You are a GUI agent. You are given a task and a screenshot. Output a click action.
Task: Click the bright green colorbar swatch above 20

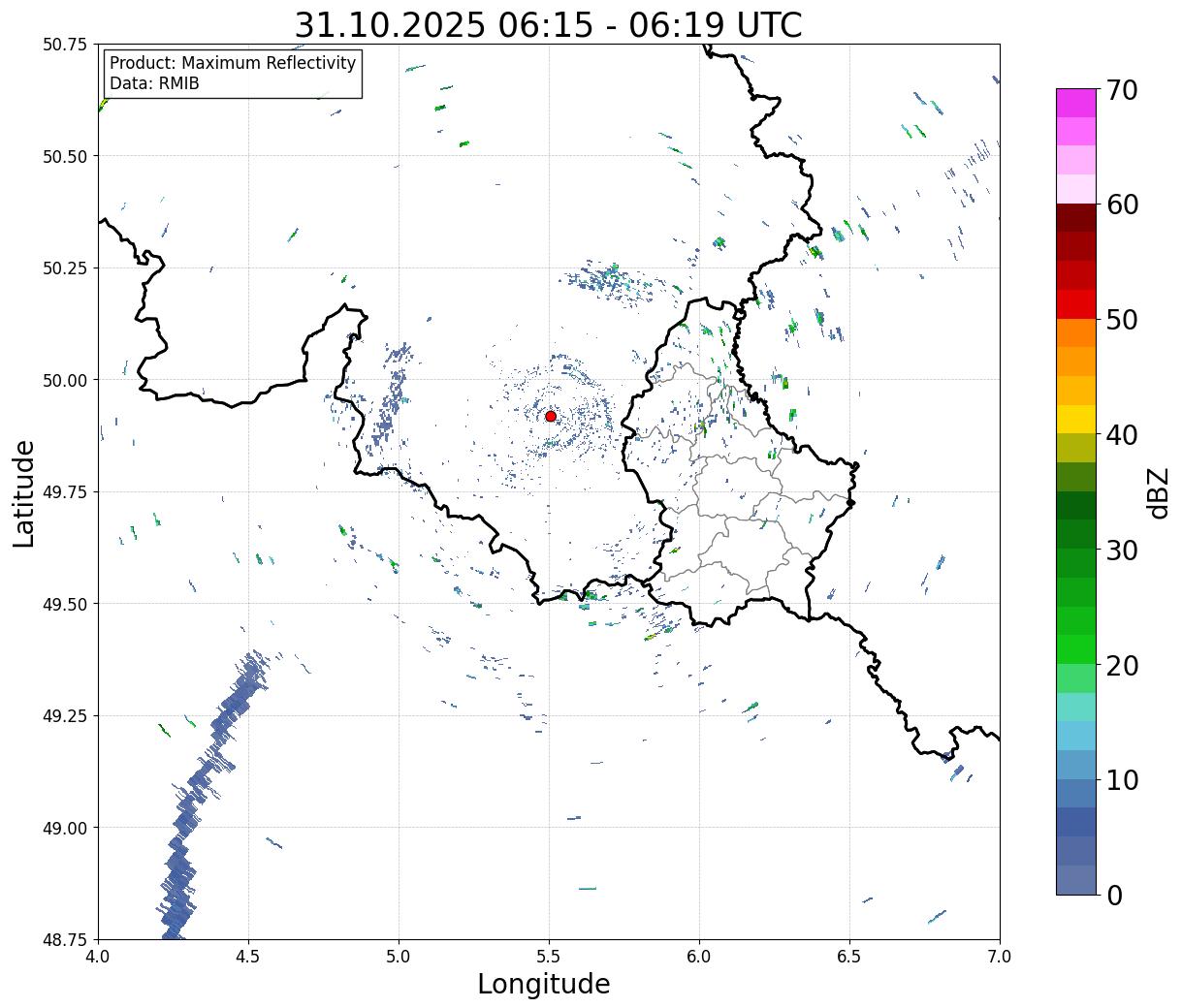click(x=1076, y=649)
